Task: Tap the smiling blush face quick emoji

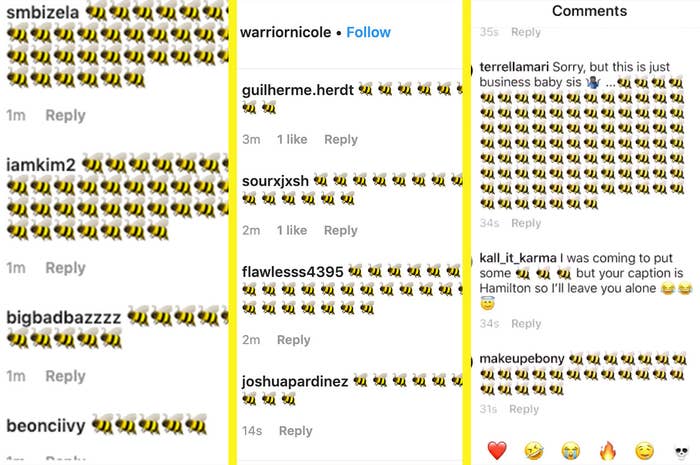Action: click(645, 451)
